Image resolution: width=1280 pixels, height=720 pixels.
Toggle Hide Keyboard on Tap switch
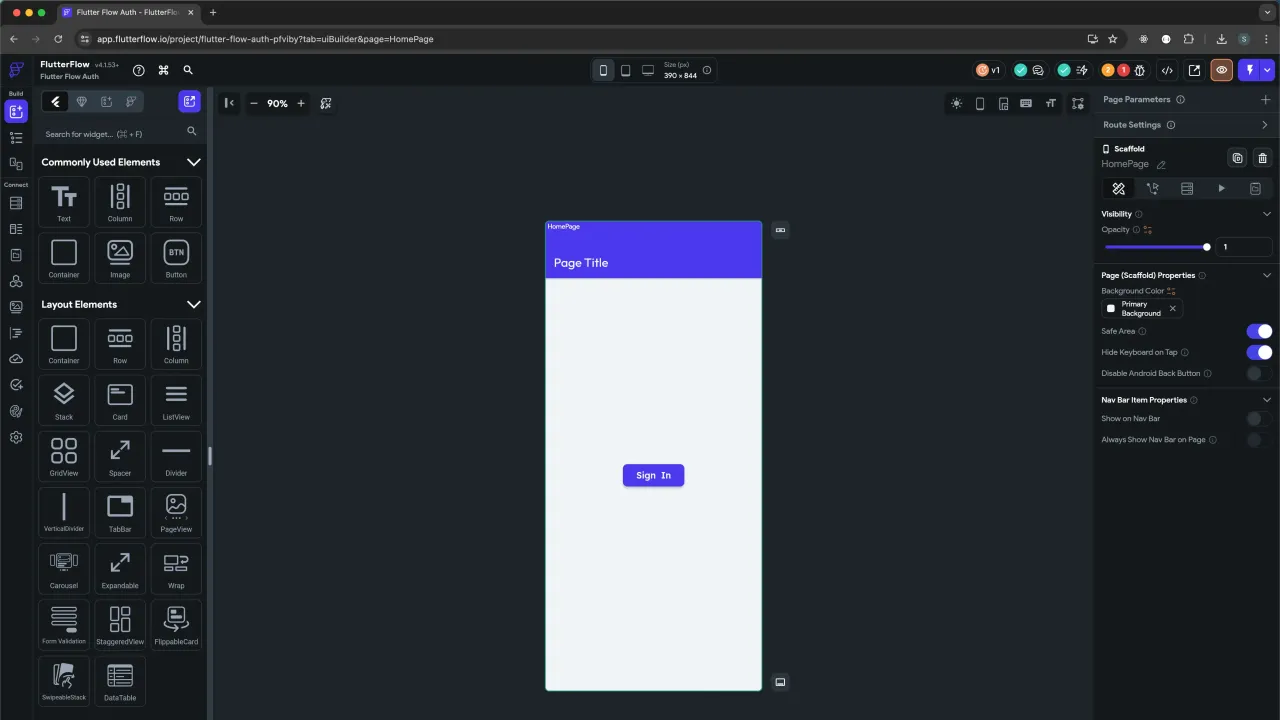tap(1259, 352)
